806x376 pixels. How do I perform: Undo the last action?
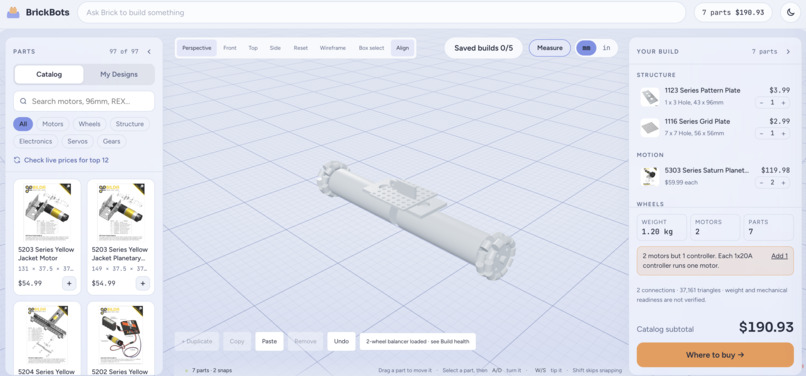click(341, 341)
